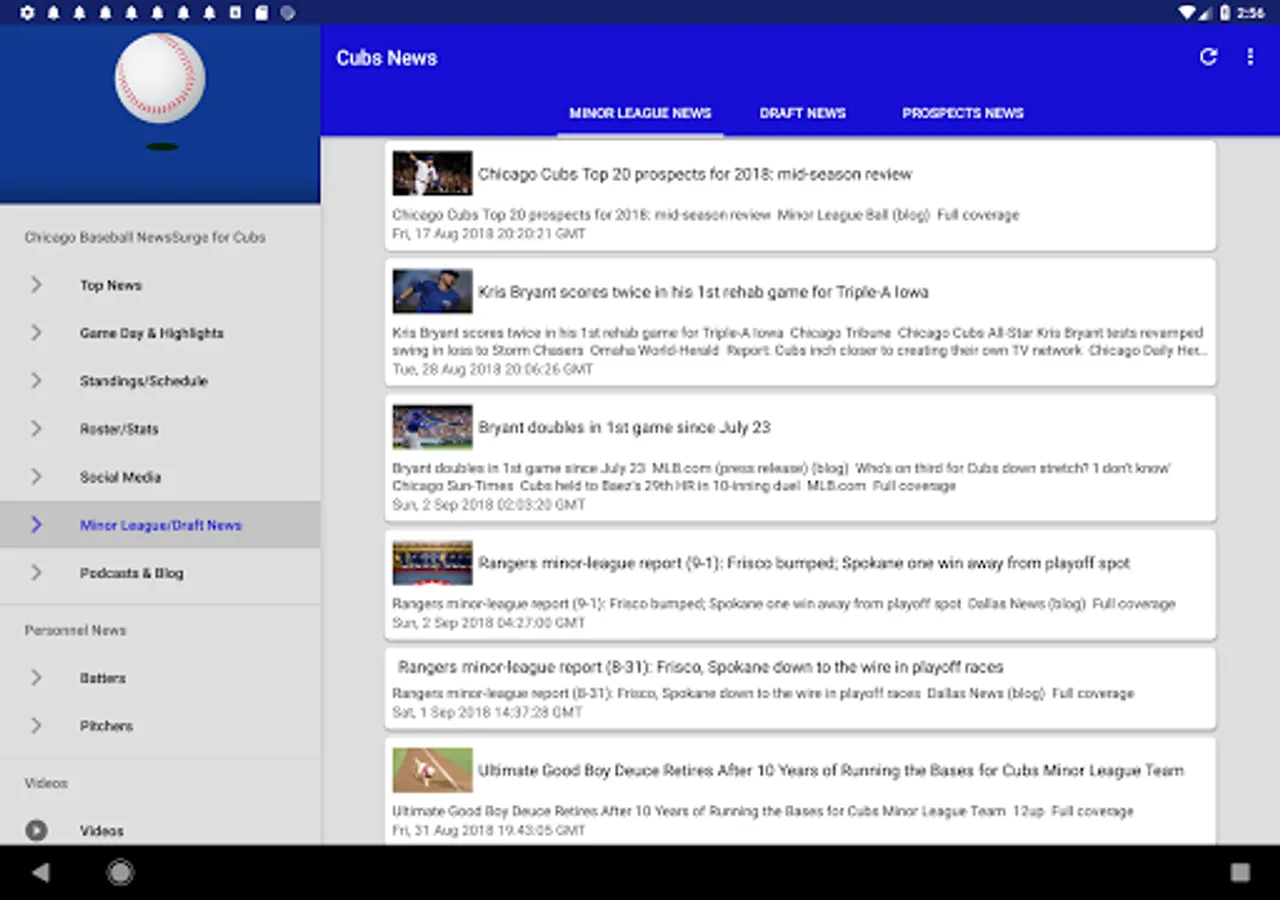Tap the baseball logo in the drawer
Screen dimensions: 1280x900
tap(160, 79)
